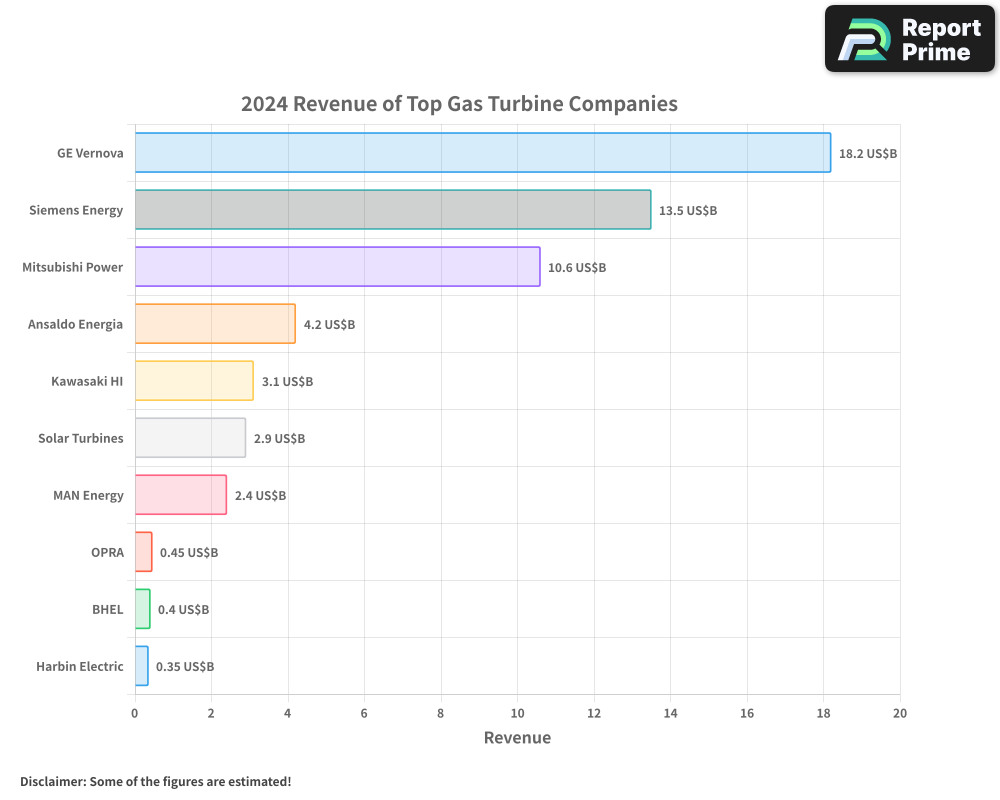Click the Revenue axis label
1000x800 pixels.
tap(517, 737)
